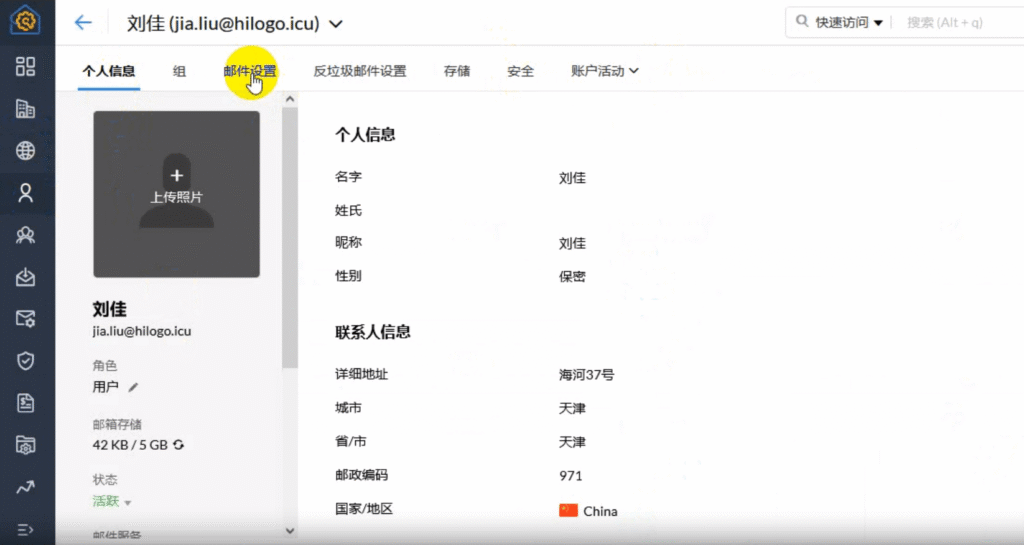1024x545 pixels.
Task: Click the back arrow beside 刘佳
Action: point(83,22)
